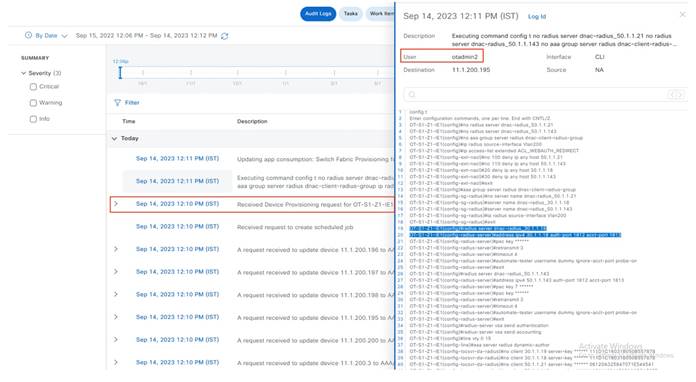Click the Log Id link
Image resolution: width=696 pixels, height=382 pixels.
click(x=537, y=16)
